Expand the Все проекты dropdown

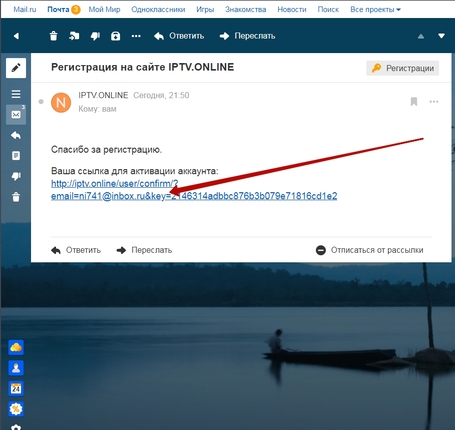point(375,9)
